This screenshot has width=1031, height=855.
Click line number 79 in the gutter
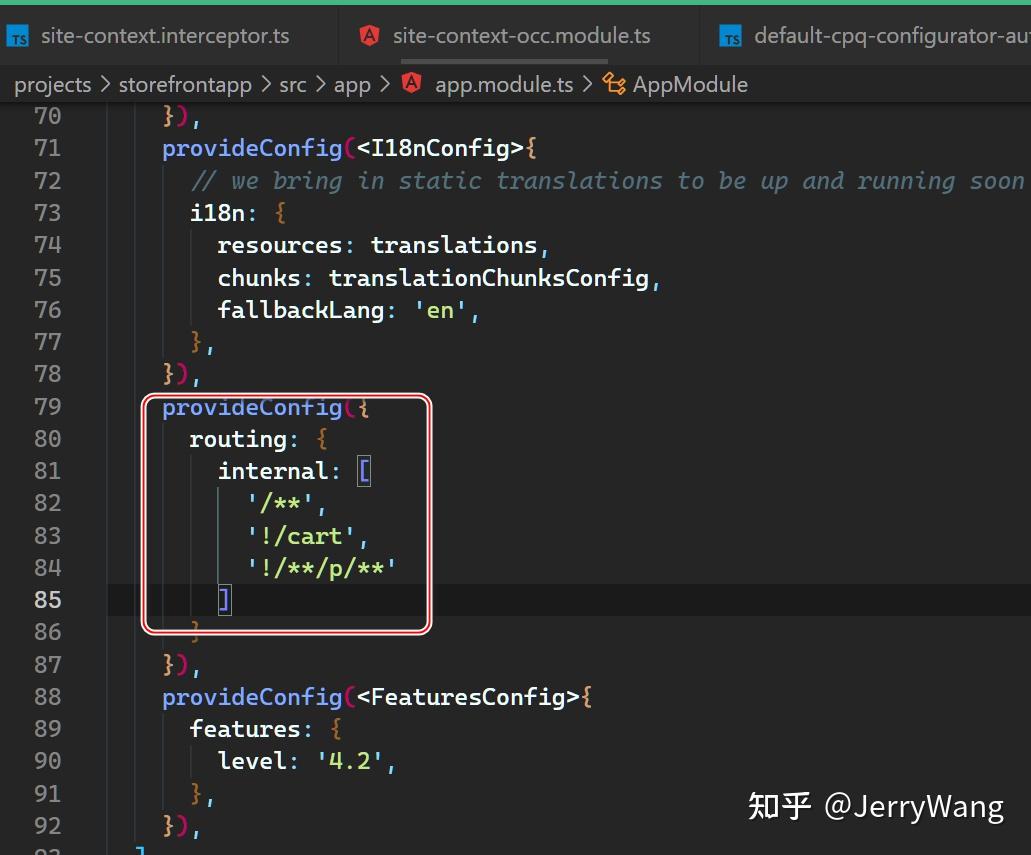pos(47,406)
